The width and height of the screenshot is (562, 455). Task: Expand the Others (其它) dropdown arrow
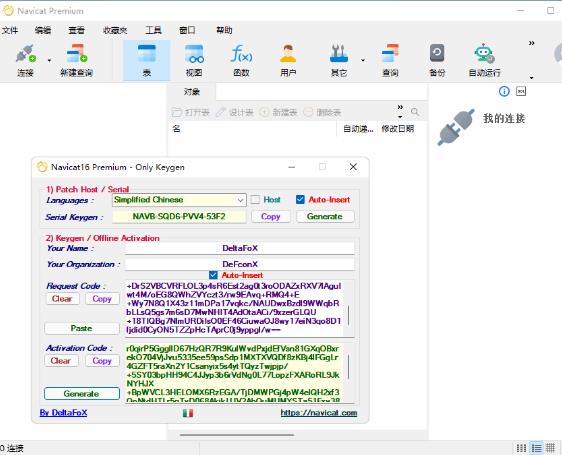(363, 60)
